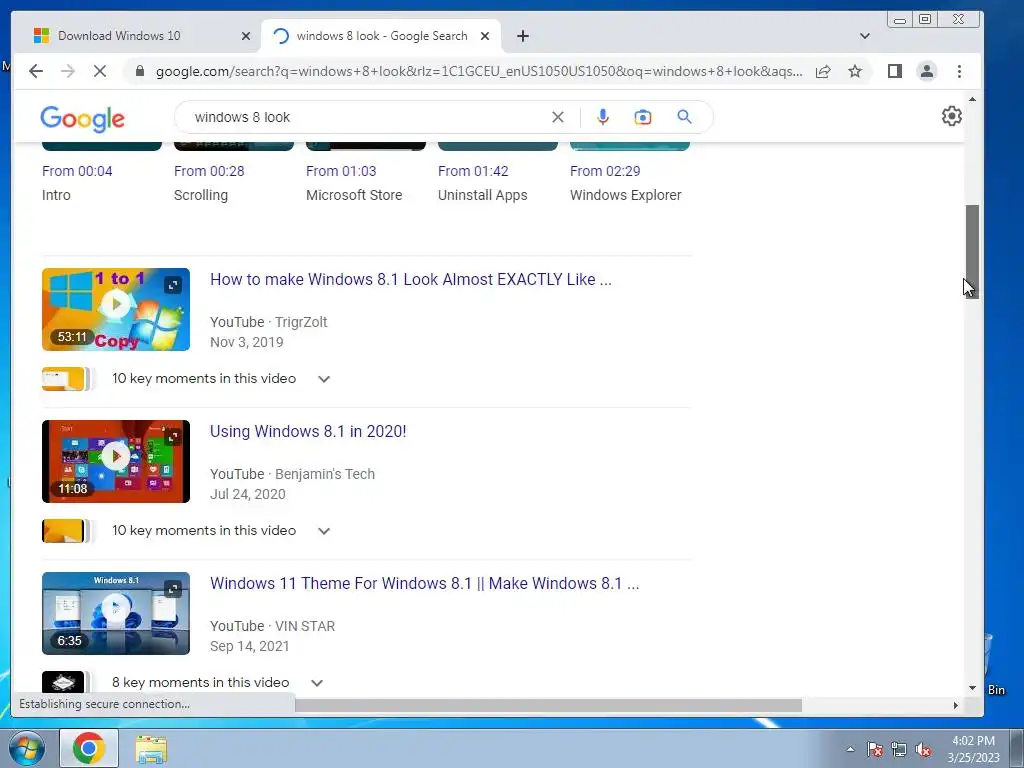Expand preview icon on TrigrZolt thumbnail

[173, 285]
